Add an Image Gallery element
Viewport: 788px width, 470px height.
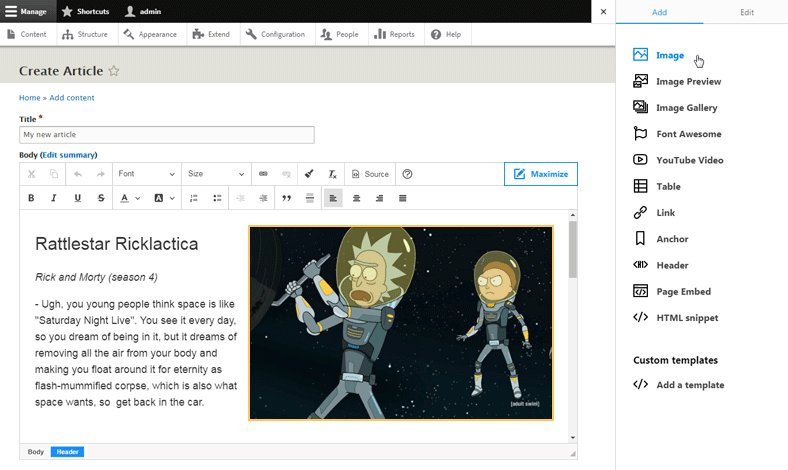(675, 108)
